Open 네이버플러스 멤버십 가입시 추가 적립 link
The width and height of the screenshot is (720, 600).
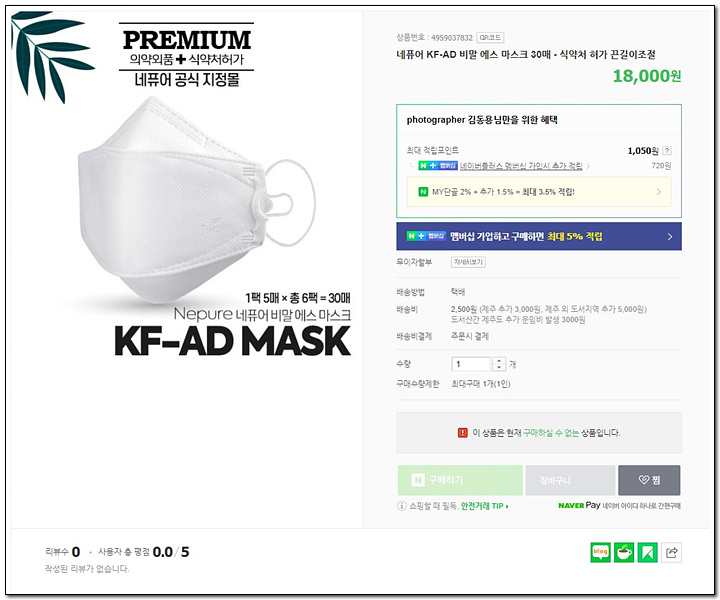(x=521, y=166)
